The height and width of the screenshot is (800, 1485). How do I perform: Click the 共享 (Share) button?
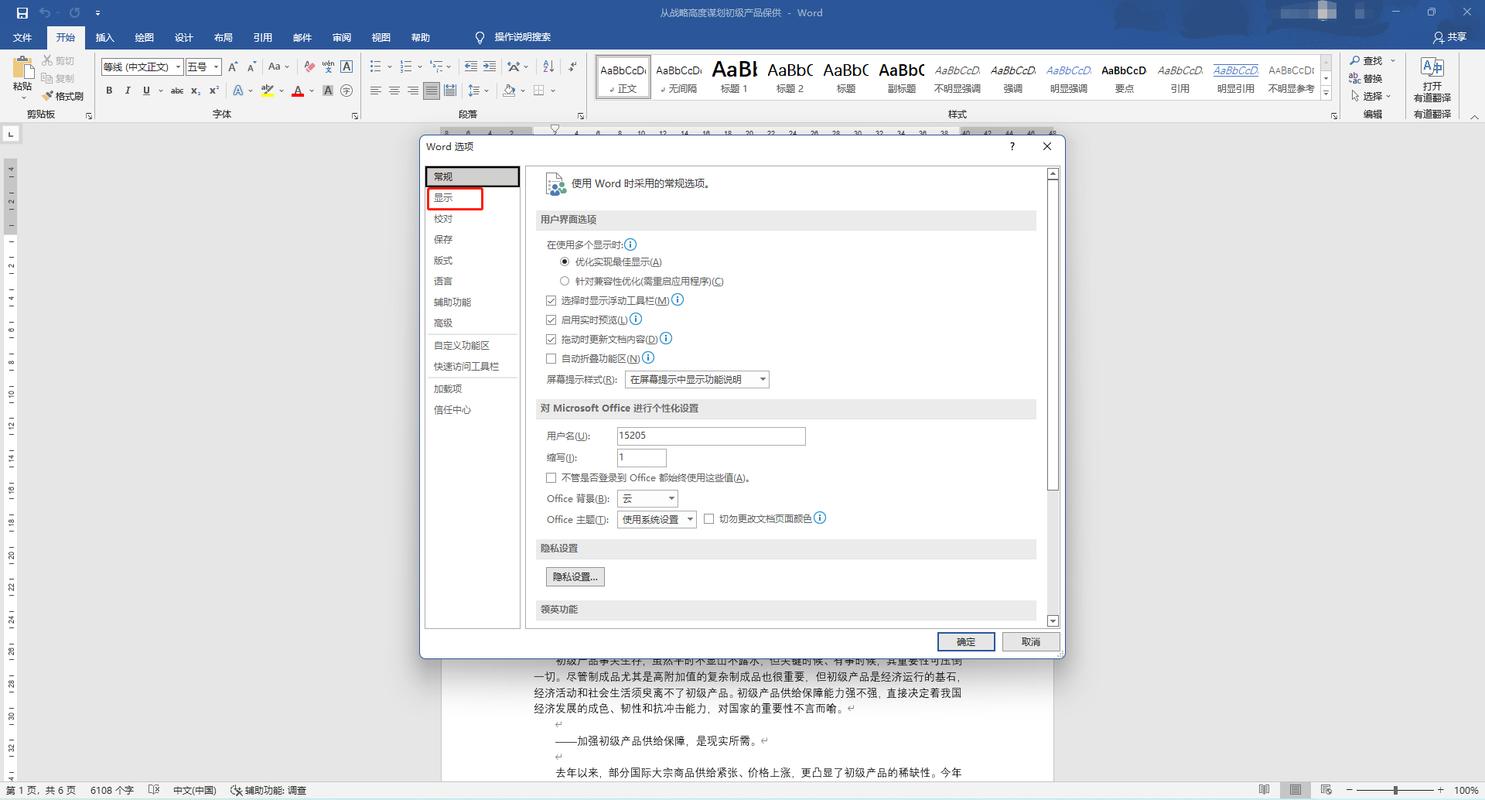point(1450,37)
